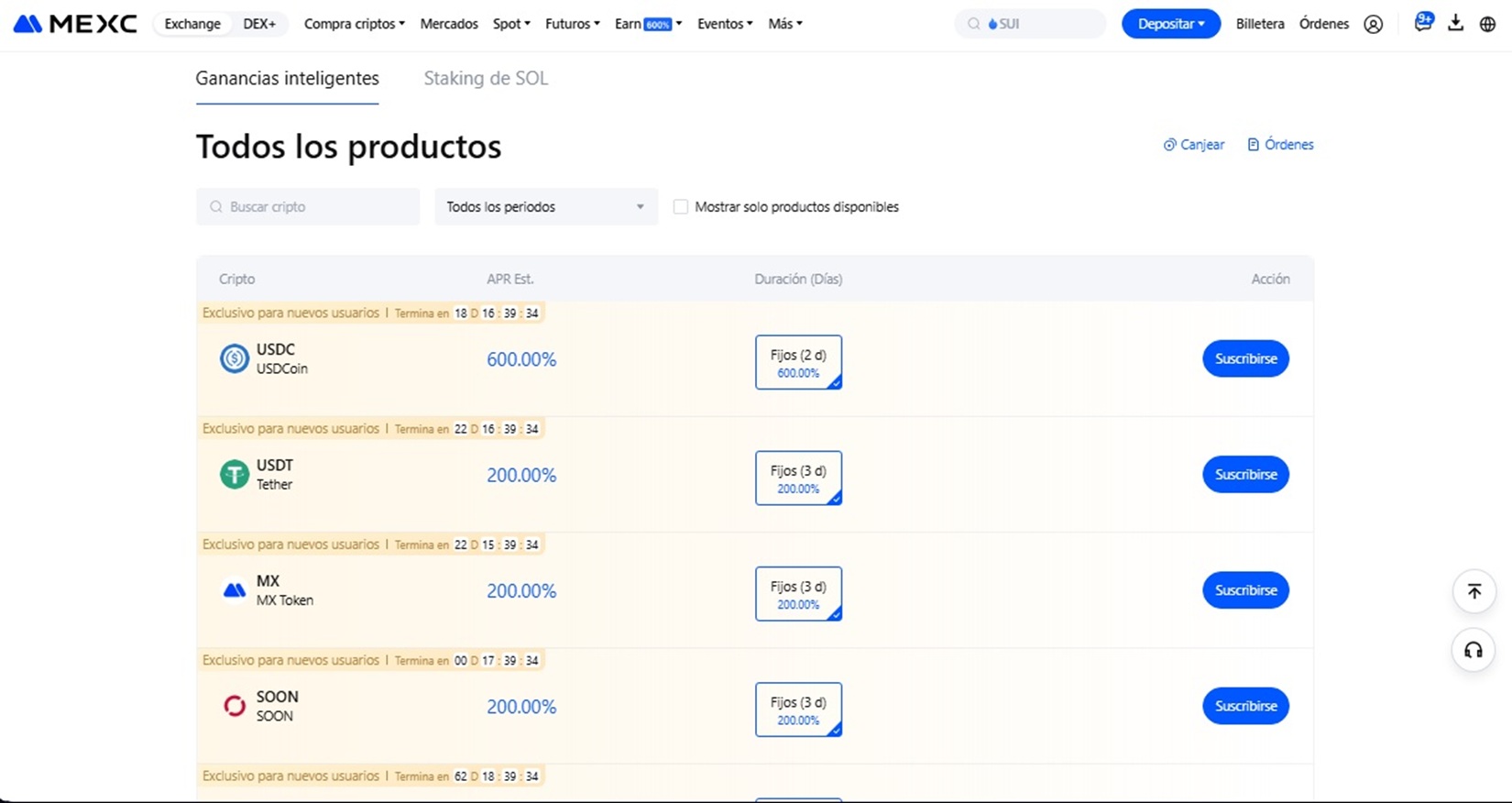This screenshot has height=803, width=1512.
Task: Open the user account profile icon
Action: [x=1373, y=25]
